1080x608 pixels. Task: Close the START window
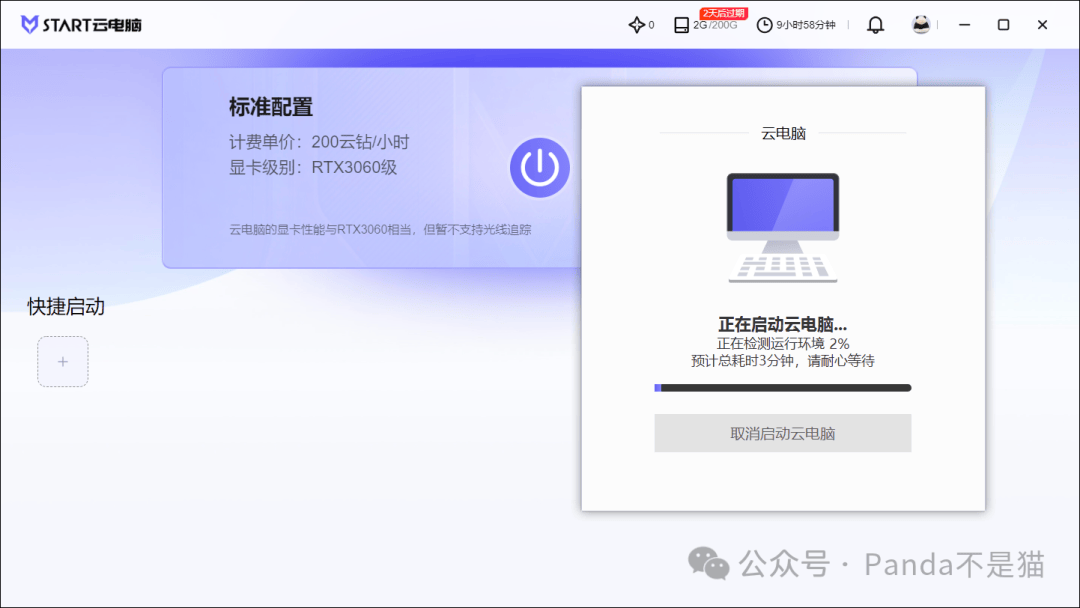[x=1042, y=25]
